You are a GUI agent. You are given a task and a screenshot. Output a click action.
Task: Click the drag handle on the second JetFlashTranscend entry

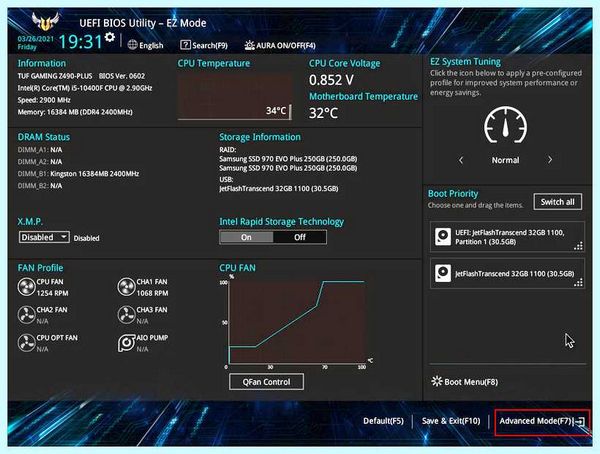(x=579, y=283)
